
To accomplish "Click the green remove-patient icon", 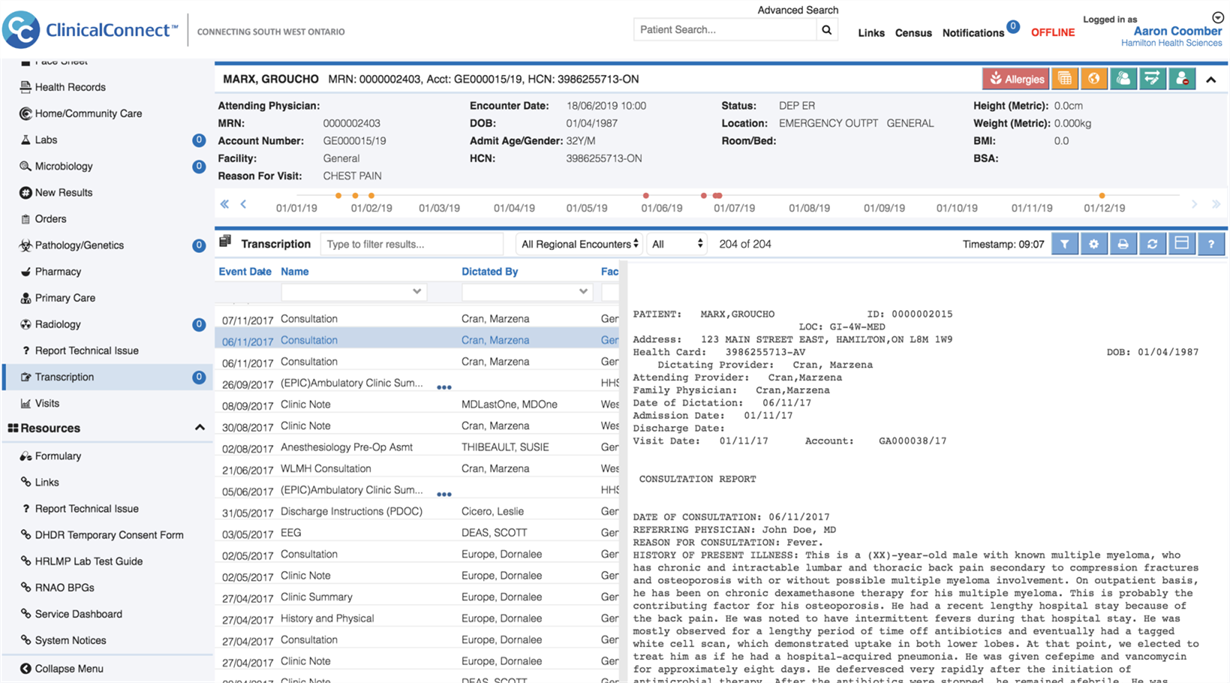I will pos(1182,79).
